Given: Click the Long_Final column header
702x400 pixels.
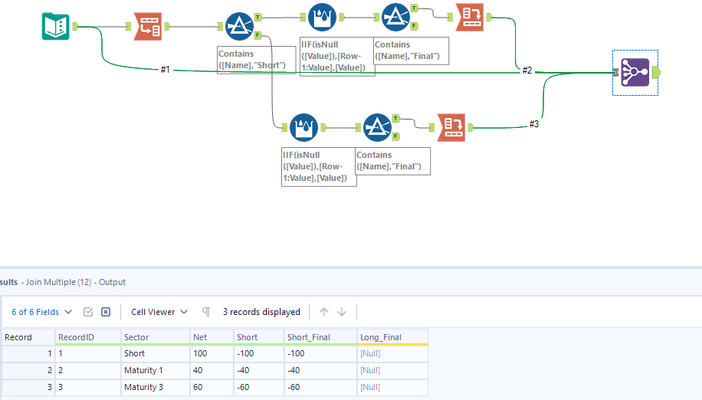Looking at the screenshot, I should click(393, 337).
